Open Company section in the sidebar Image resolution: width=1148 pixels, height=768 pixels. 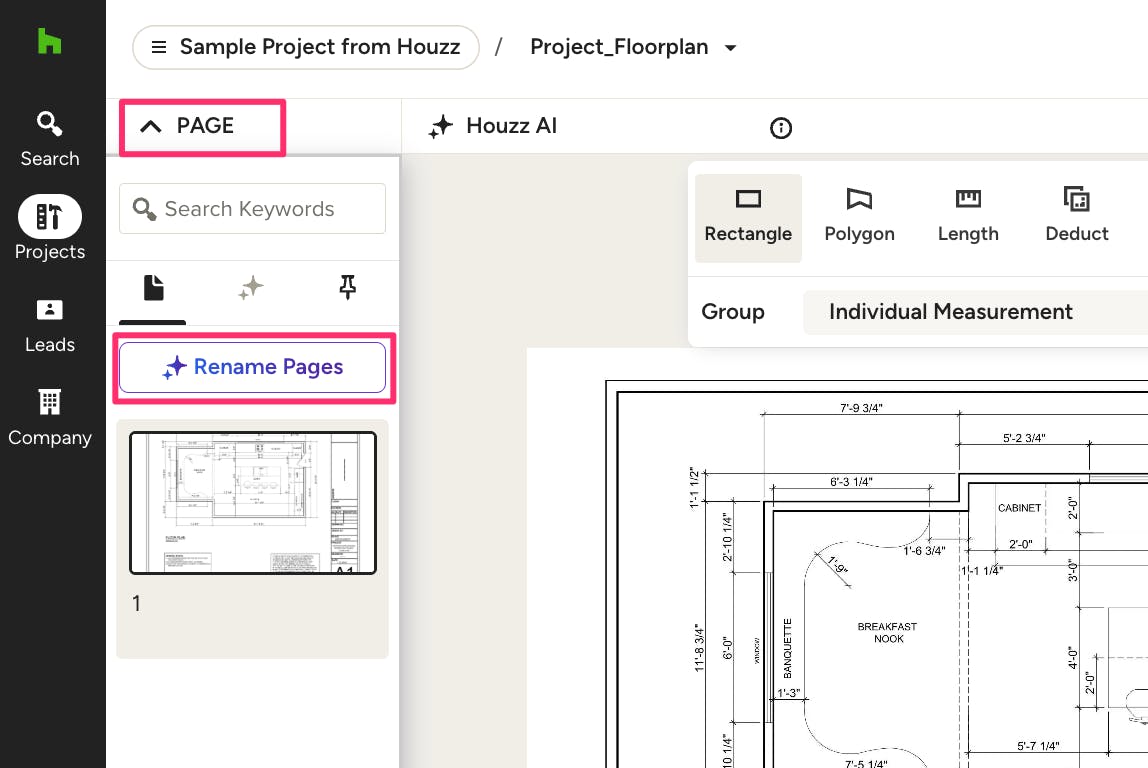click(50, 418)
